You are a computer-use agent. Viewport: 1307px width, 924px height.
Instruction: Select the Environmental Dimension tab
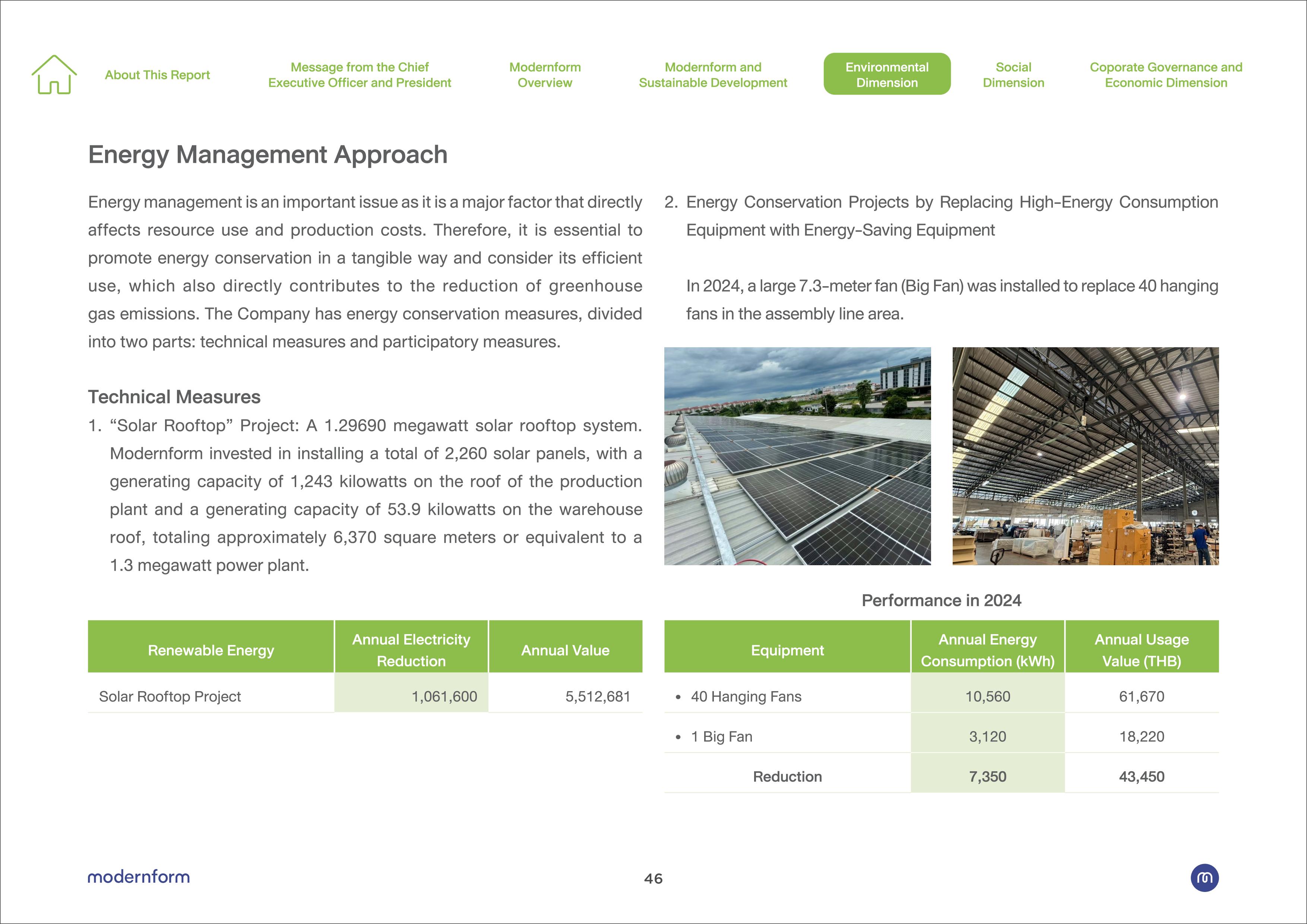[x=886, y=75]
